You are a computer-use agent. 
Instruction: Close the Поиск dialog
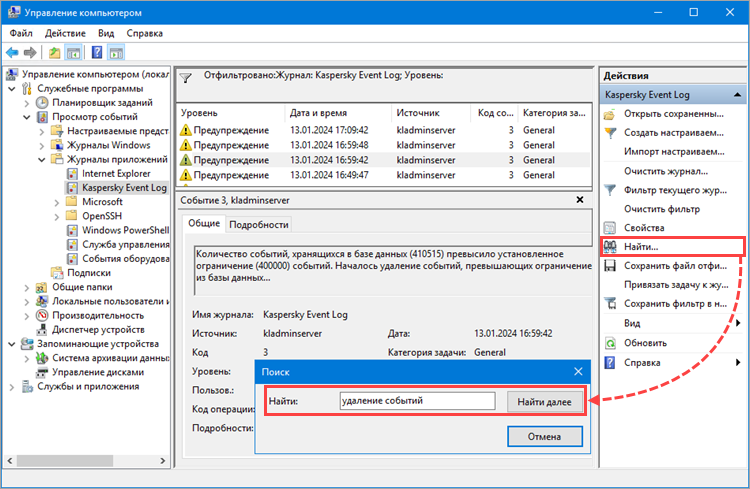(578, 372)
